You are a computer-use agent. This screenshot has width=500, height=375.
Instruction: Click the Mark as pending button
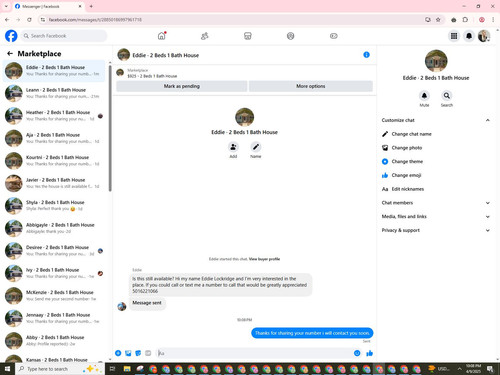tap(182, 86)
